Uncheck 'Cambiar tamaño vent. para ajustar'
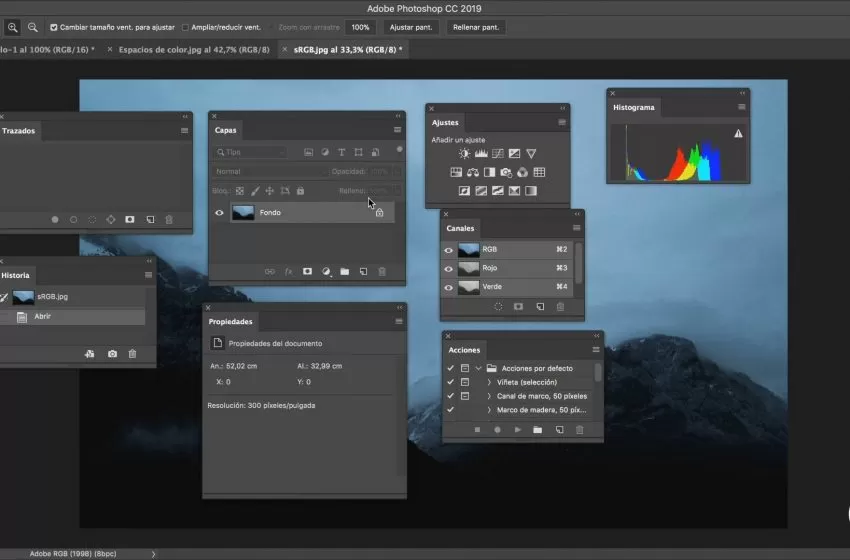The image size is (850, 560). (54, 27)
